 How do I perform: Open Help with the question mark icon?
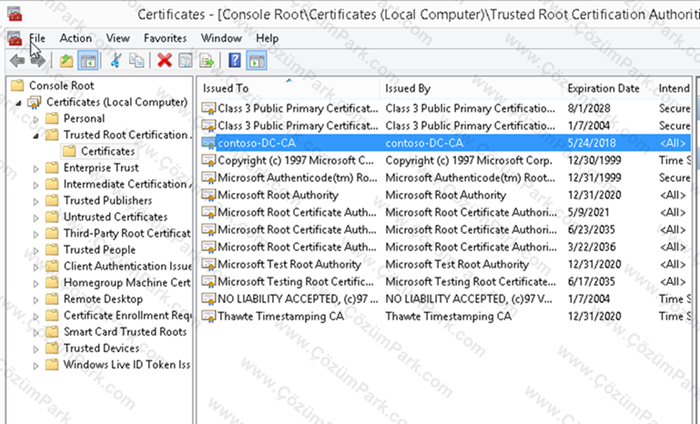[x=235, y=60]
